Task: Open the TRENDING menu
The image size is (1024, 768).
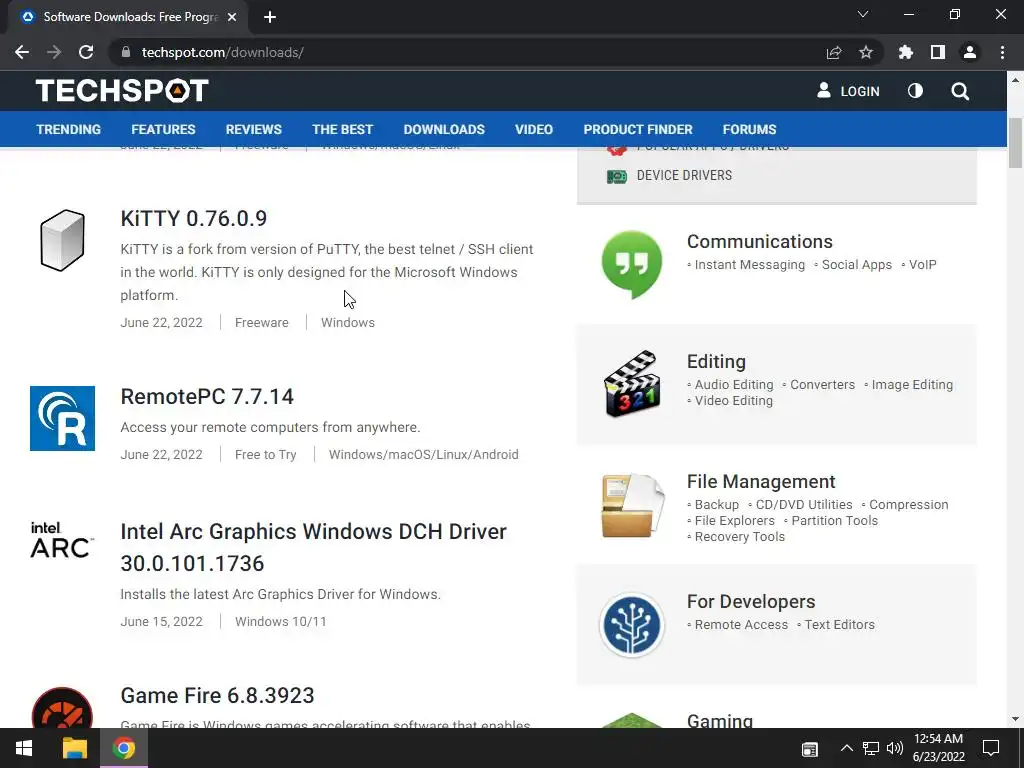Action: point(69,129)
